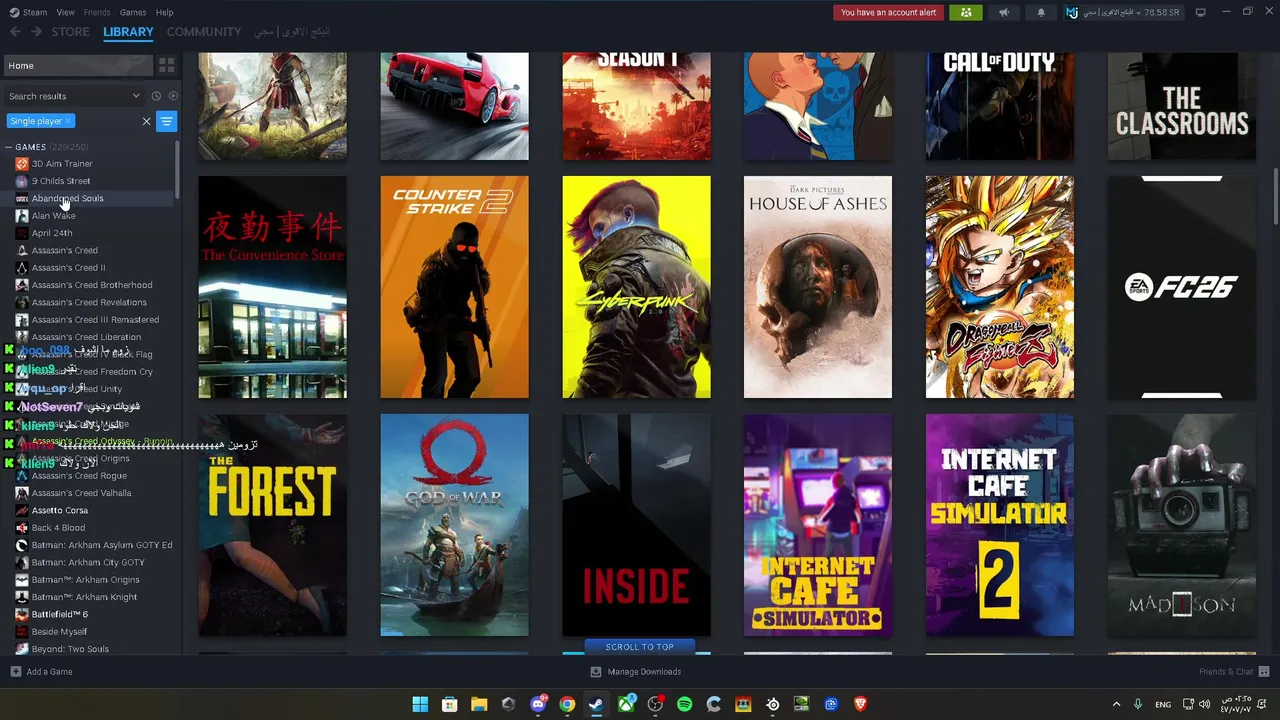Go forward with the navigation forward arrow

(x=36, y=32)
